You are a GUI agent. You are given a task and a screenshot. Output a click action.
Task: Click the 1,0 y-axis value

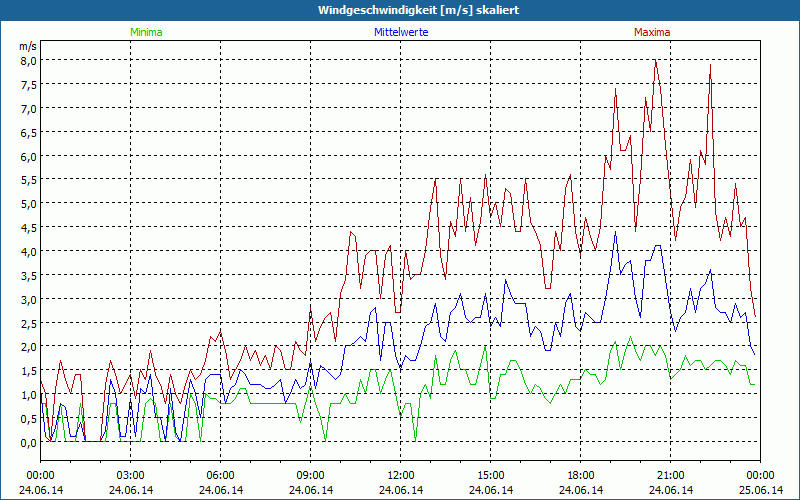click(29, 395)
